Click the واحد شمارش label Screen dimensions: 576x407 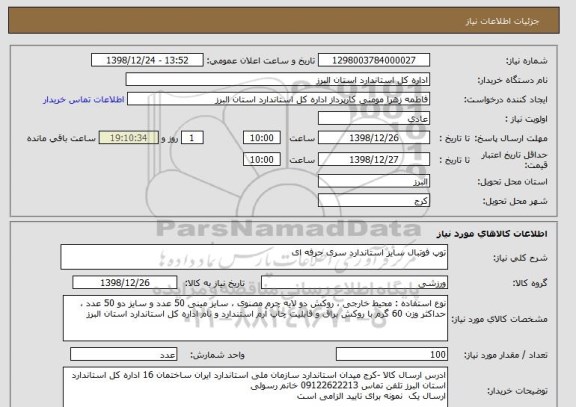point(217,355)
